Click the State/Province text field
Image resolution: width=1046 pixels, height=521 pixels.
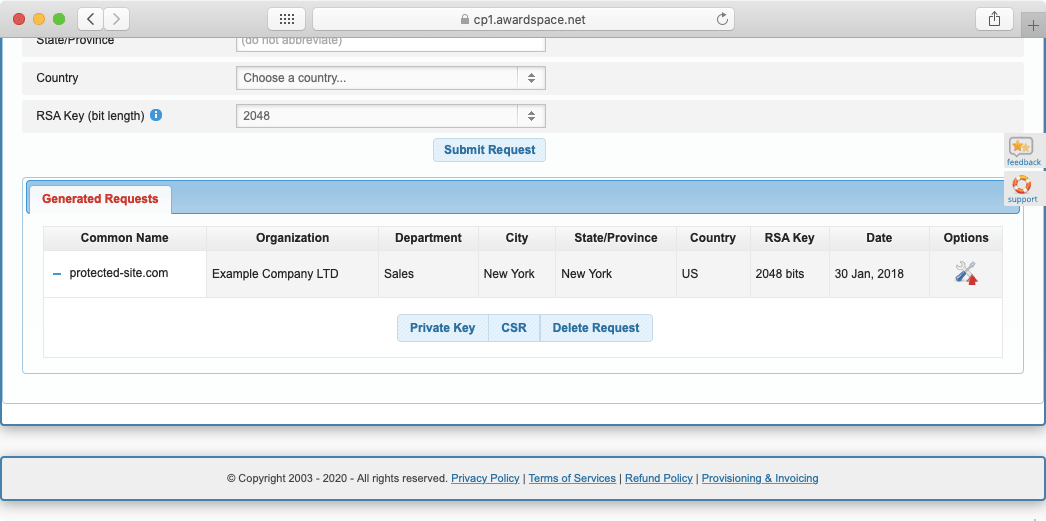pos(391,42)
